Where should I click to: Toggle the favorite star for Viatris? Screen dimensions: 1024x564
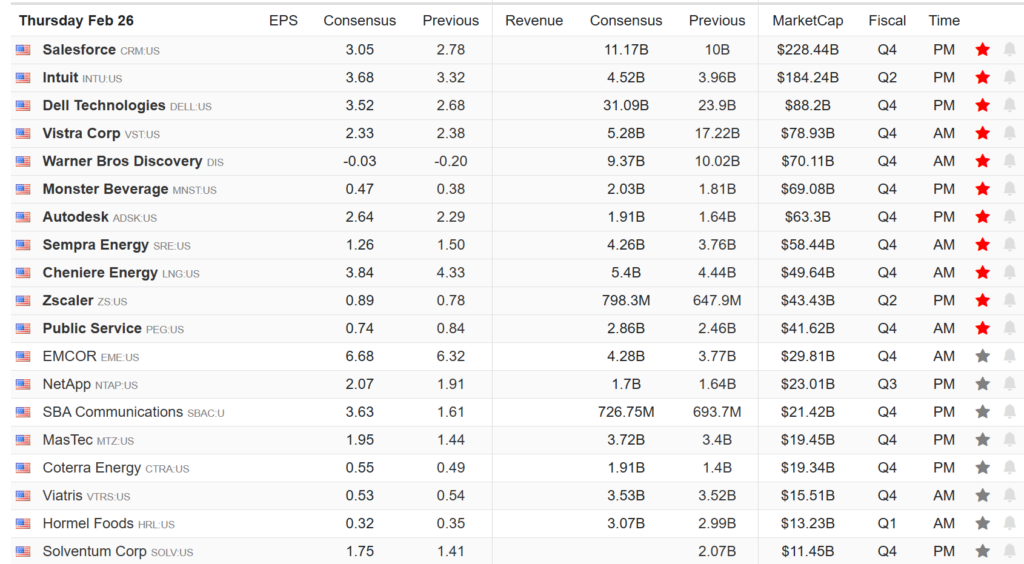(x=982, y=495)
